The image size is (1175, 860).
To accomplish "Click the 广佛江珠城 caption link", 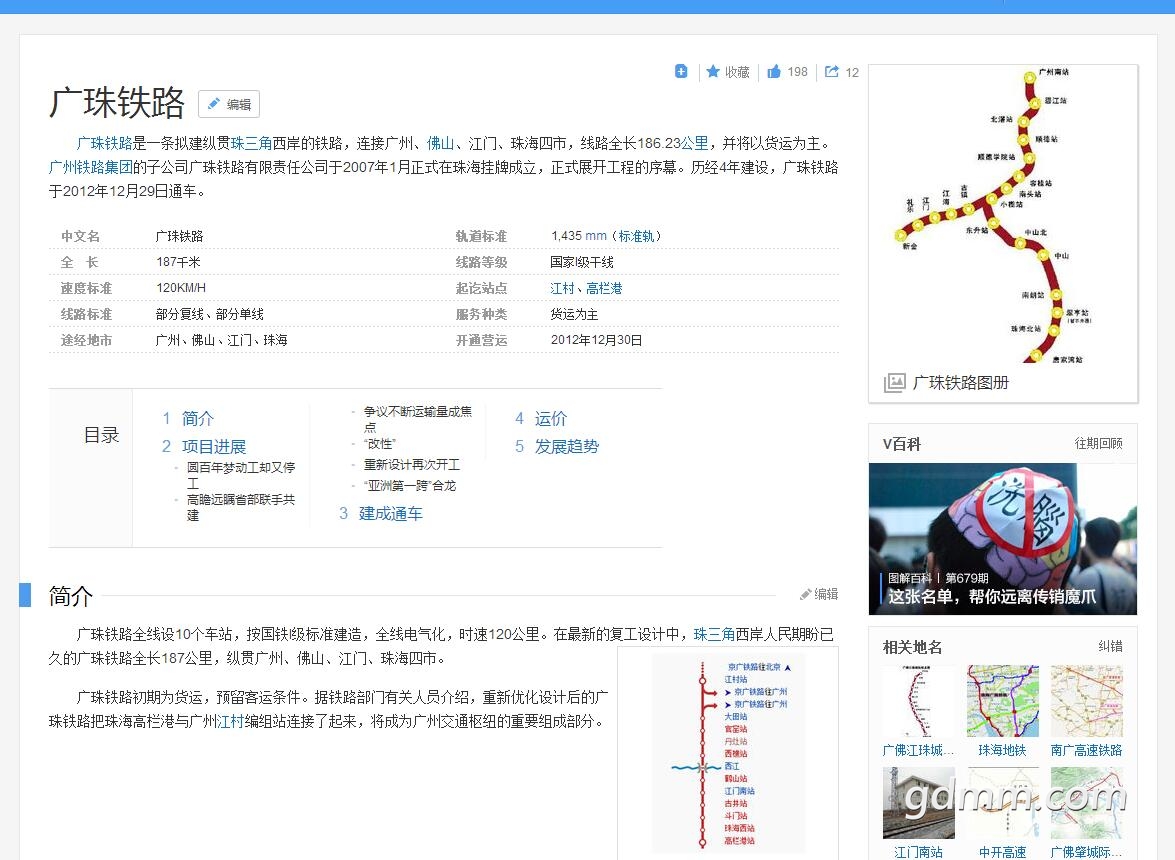I will click(918, 750).
